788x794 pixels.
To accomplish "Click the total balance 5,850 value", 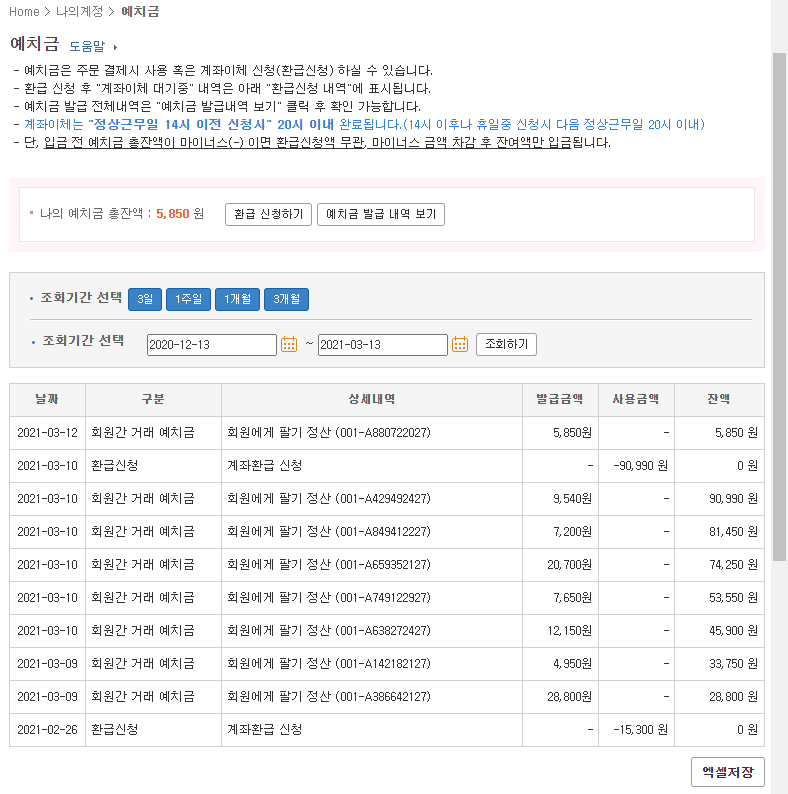I will tap(173, 214).
